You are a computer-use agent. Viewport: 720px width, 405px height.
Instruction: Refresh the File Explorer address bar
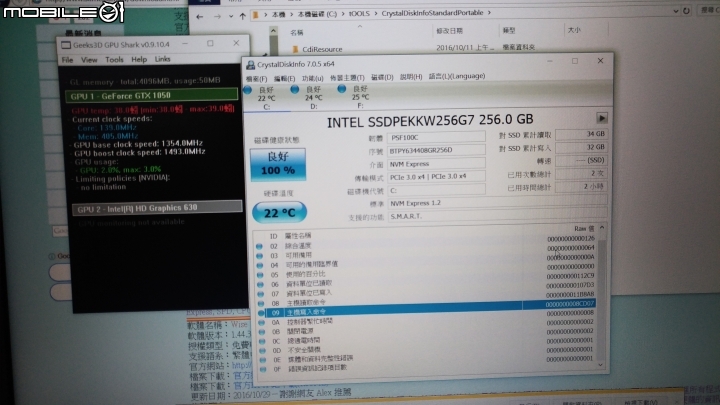[x=686, y=11]
